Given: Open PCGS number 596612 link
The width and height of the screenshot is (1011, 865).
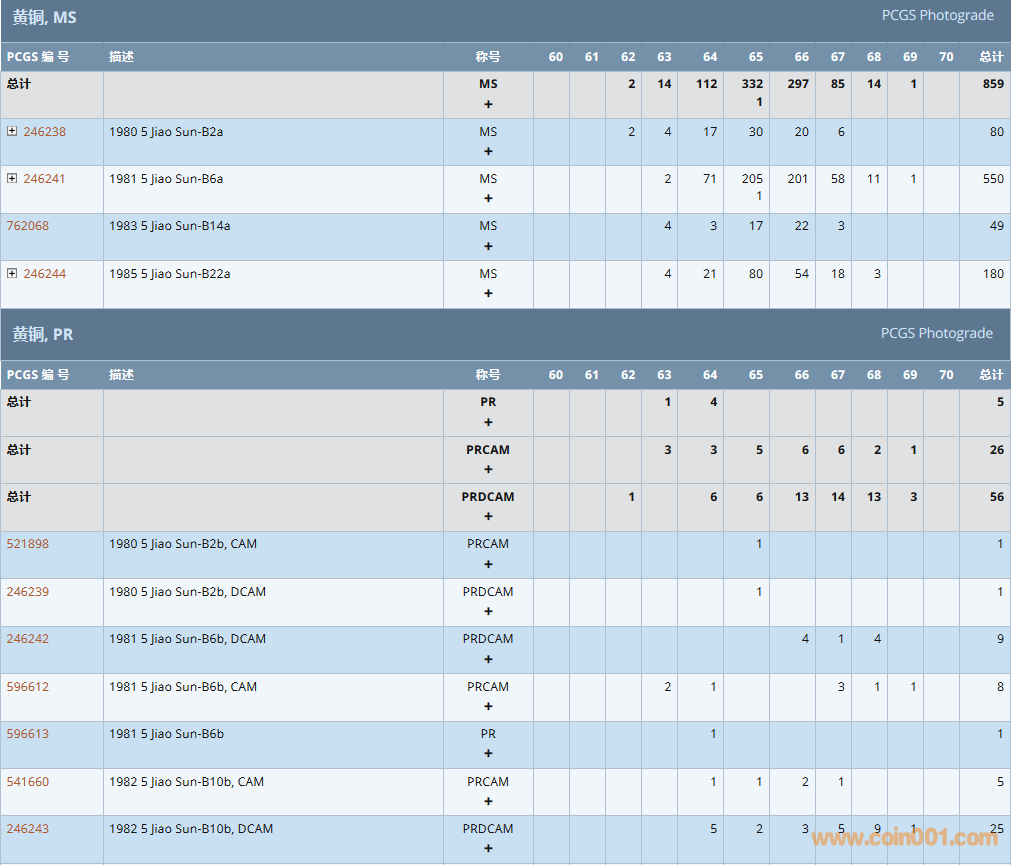Looking at the screenshot, I should coord(27,687).
